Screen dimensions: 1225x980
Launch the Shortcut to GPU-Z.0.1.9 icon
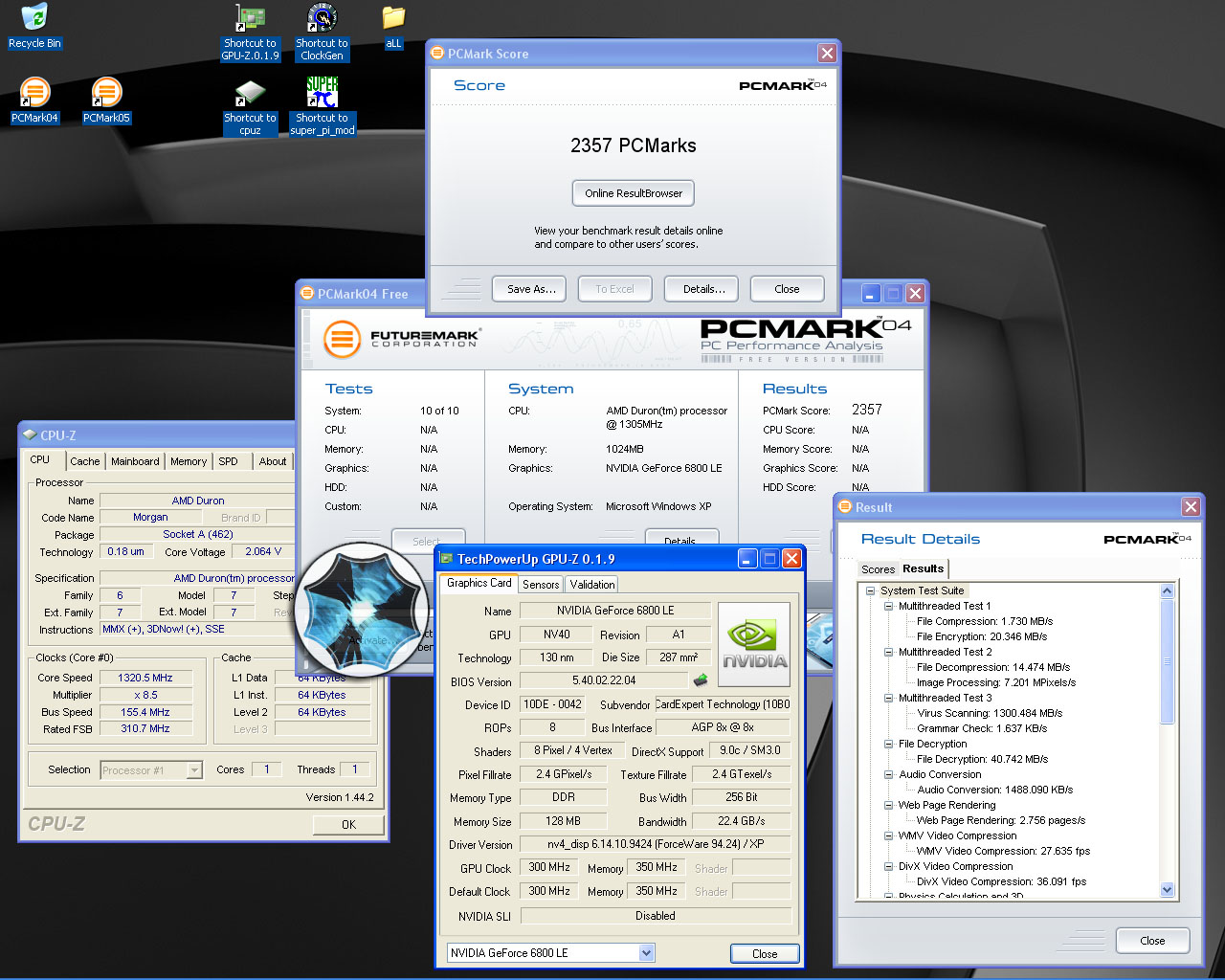[250, 33]
